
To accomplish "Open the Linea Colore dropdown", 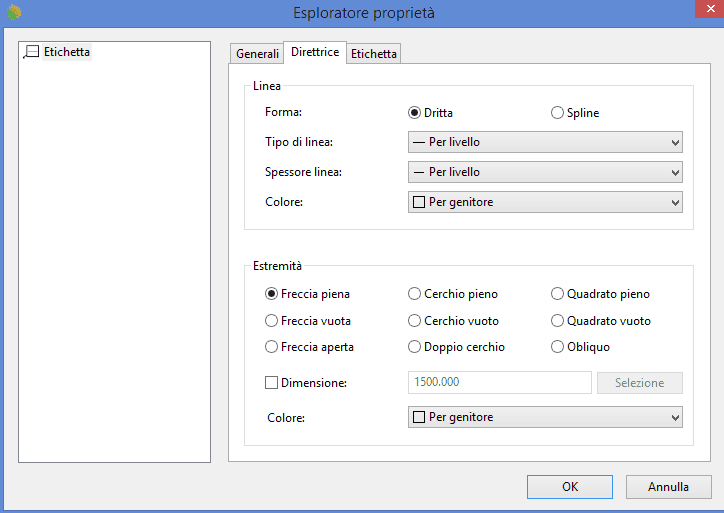I will (545, 202).
